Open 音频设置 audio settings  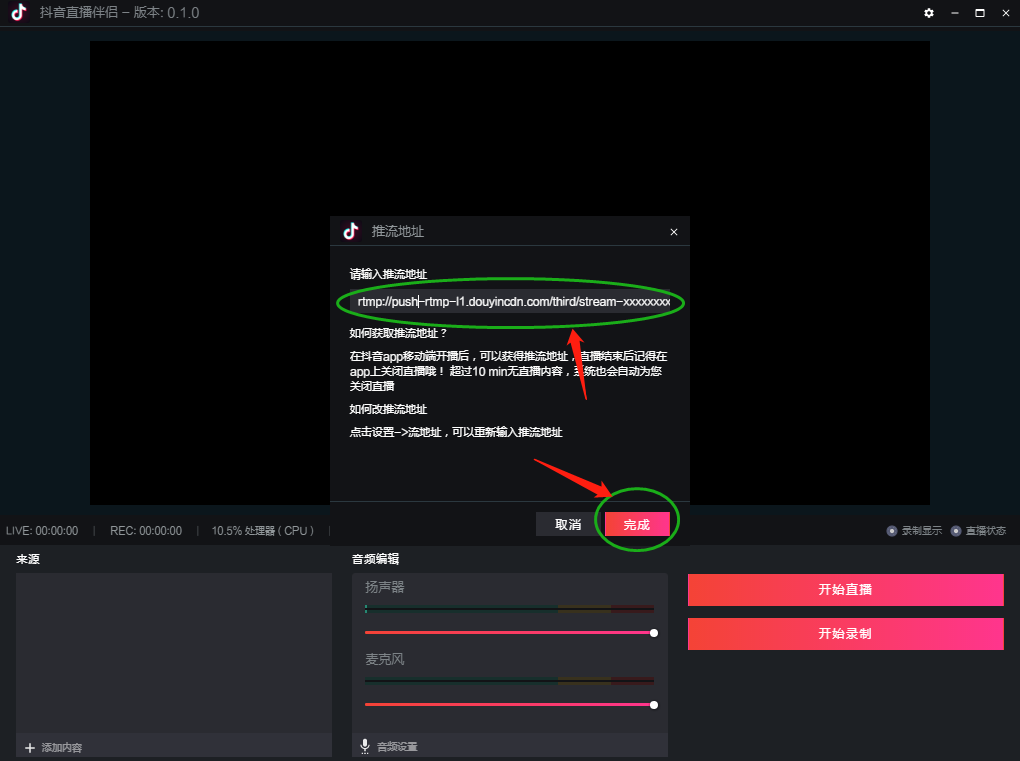pyautogui.click(x=397, y=747)
